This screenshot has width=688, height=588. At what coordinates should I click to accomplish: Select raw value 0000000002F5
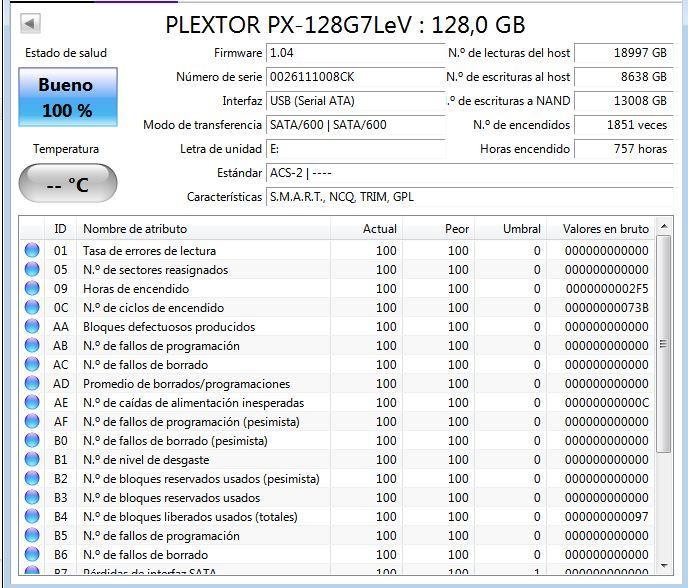[607, 289]
